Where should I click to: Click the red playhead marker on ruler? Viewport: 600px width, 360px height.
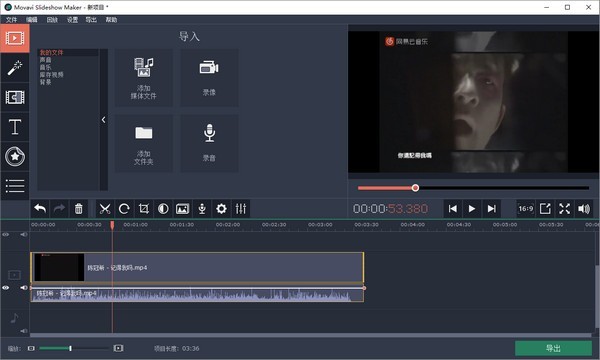(x=112, y=225)
